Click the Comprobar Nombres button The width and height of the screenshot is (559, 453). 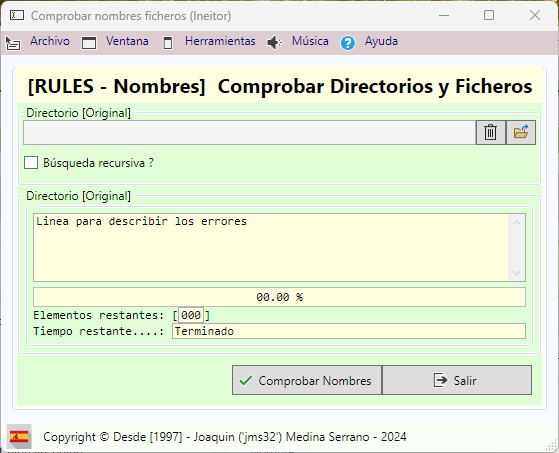click(307, 380)
